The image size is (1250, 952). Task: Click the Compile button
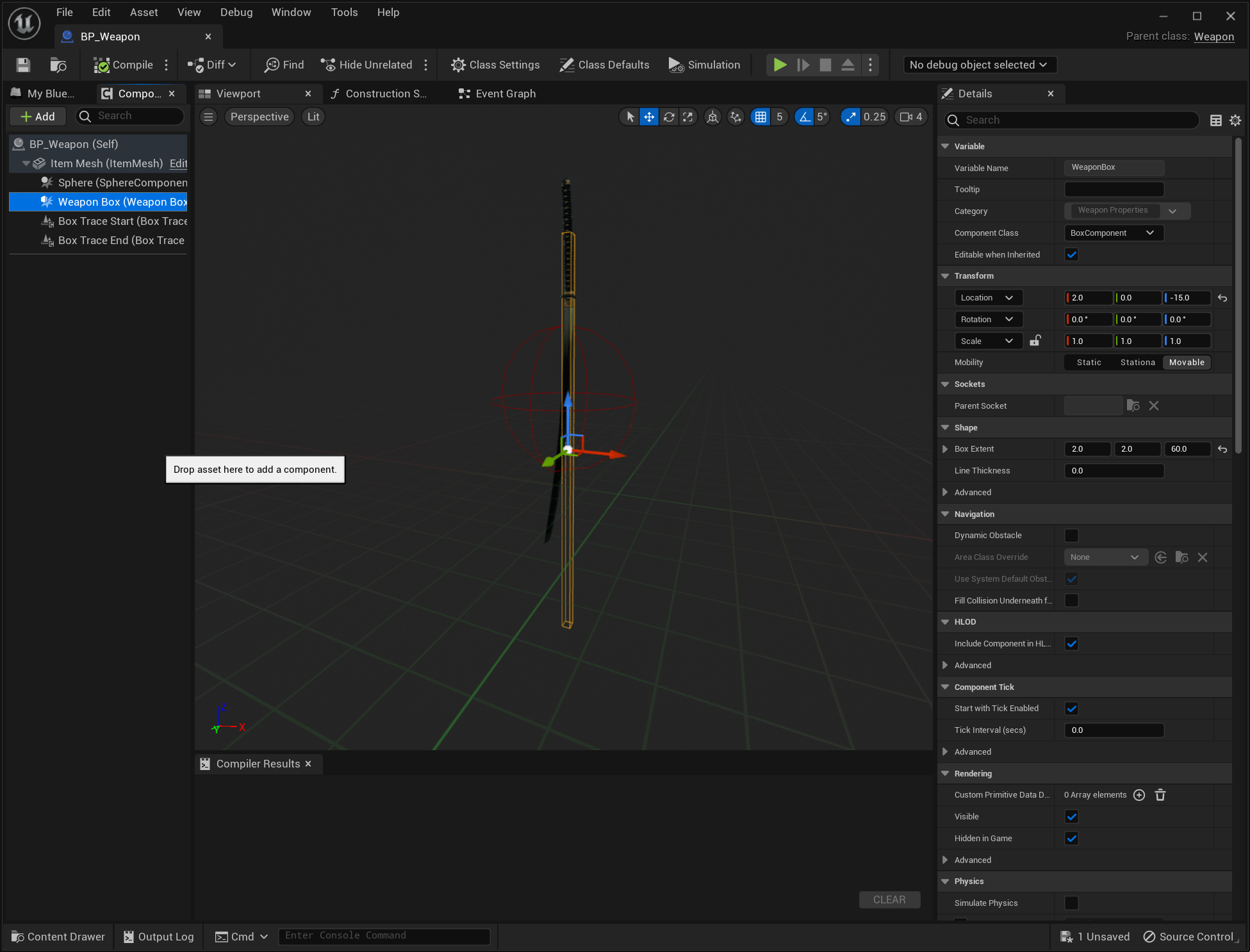click(124, 65)
